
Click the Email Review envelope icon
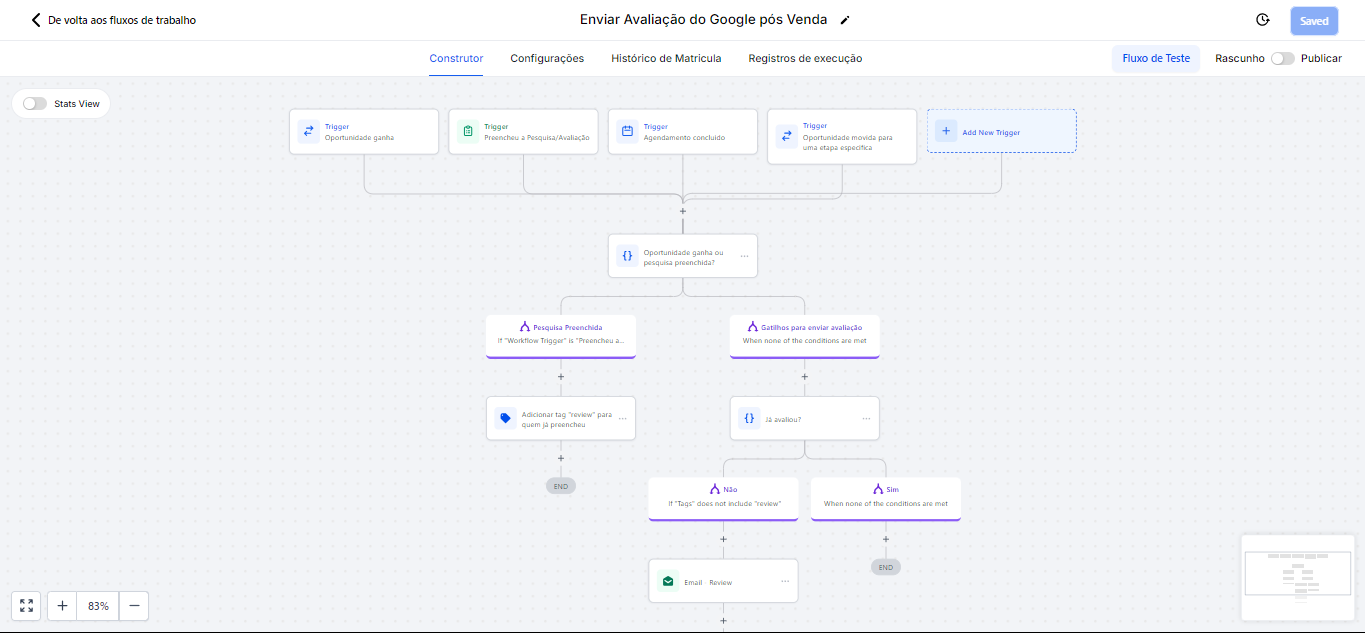(667, 581)
